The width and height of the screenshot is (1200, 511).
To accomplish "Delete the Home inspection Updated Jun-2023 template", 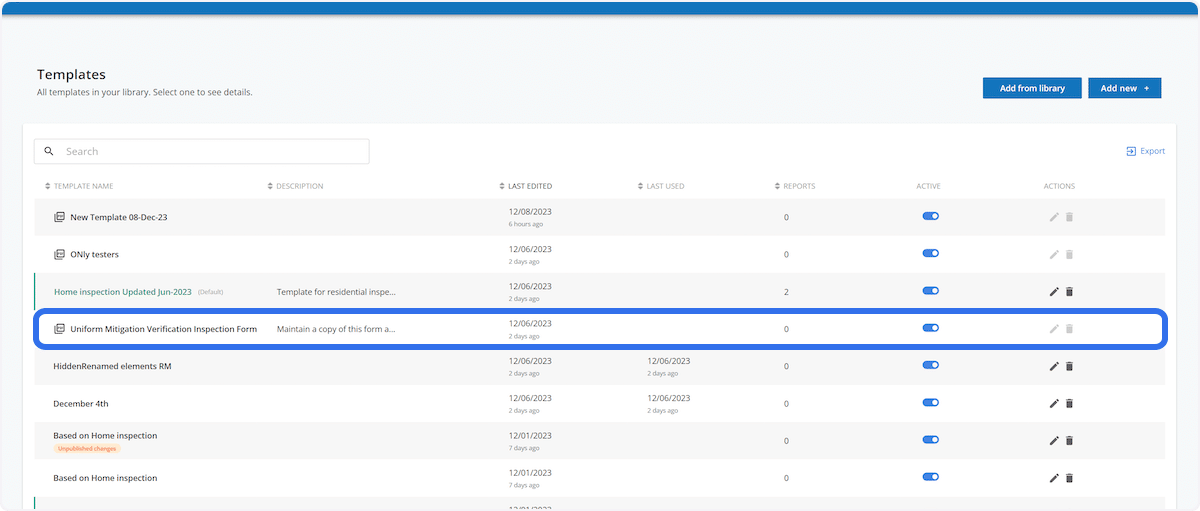I will click(x=1069, y=292).
